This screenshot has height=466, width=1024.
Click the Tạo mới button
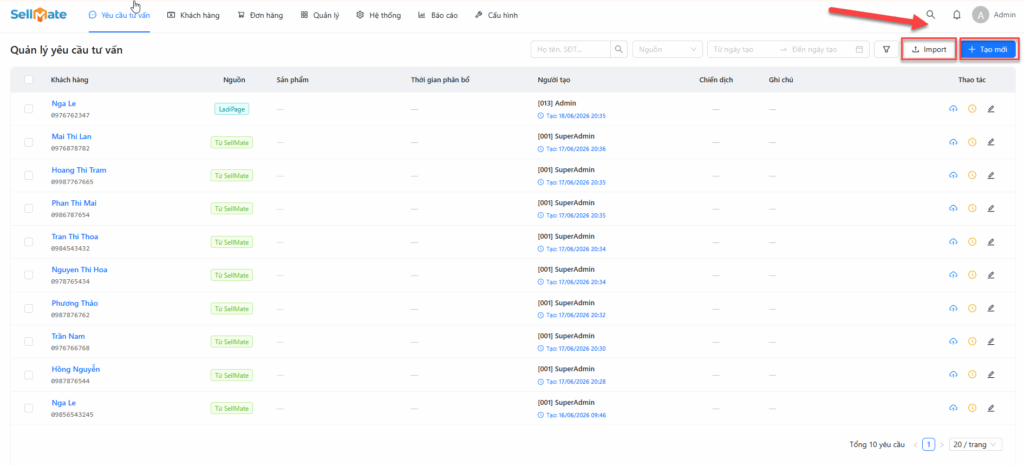989,50
